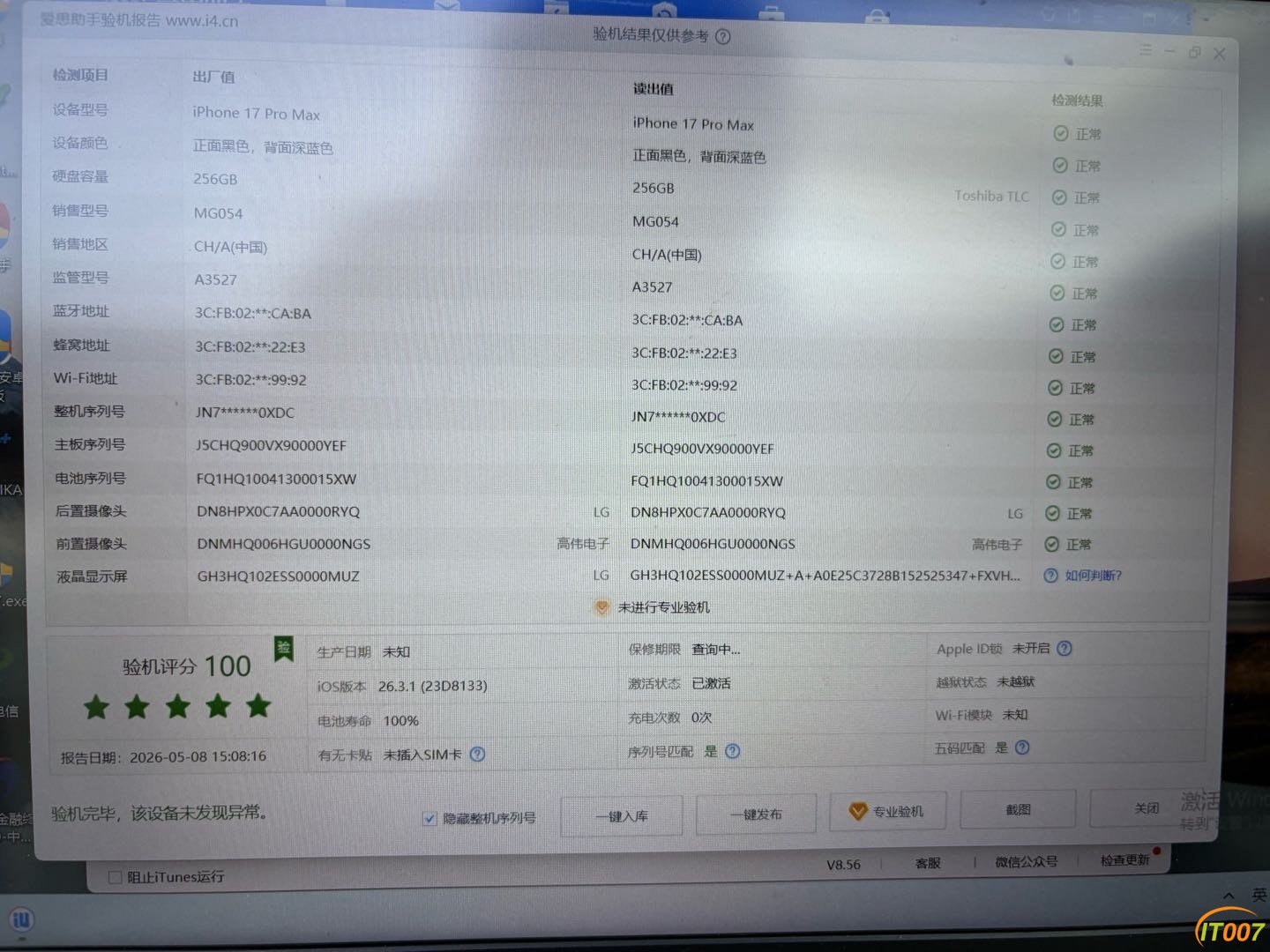
Task: Click the green 验 badge beside the score
Action: coord(284,650)
